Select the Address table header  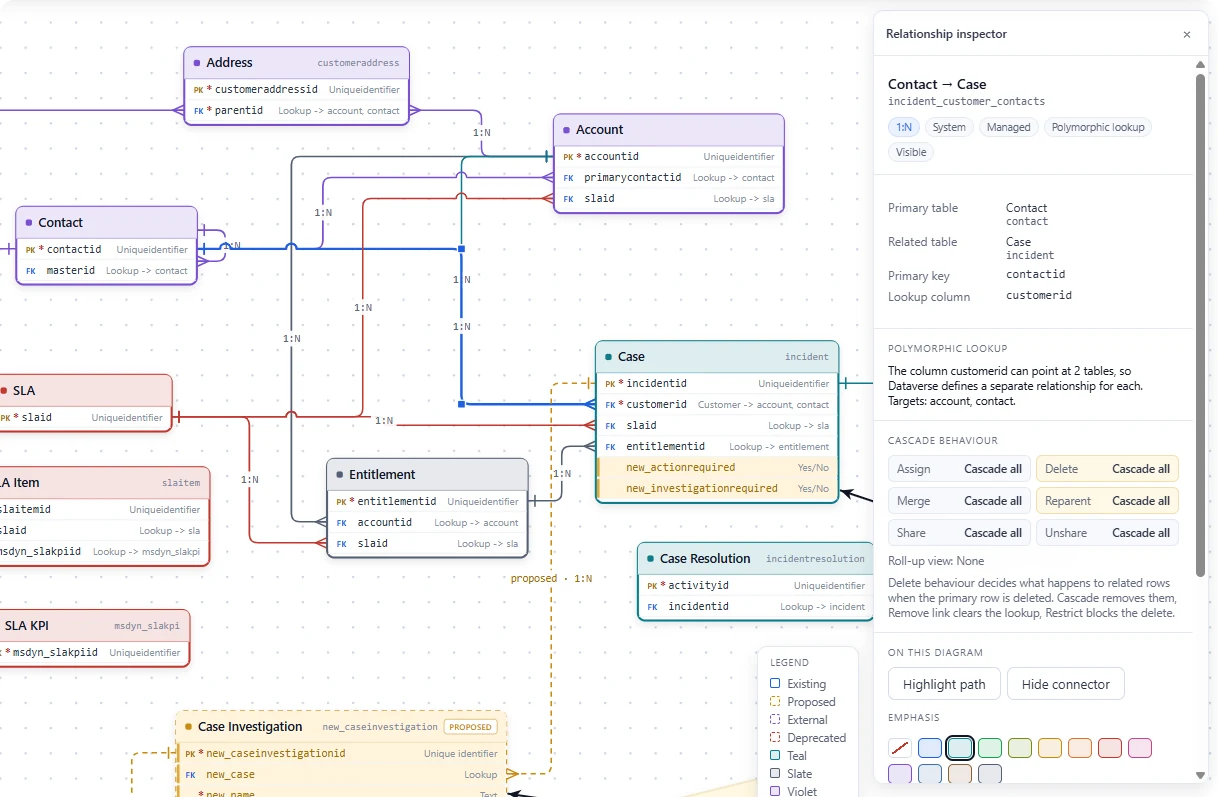click(x=297, y=63)
